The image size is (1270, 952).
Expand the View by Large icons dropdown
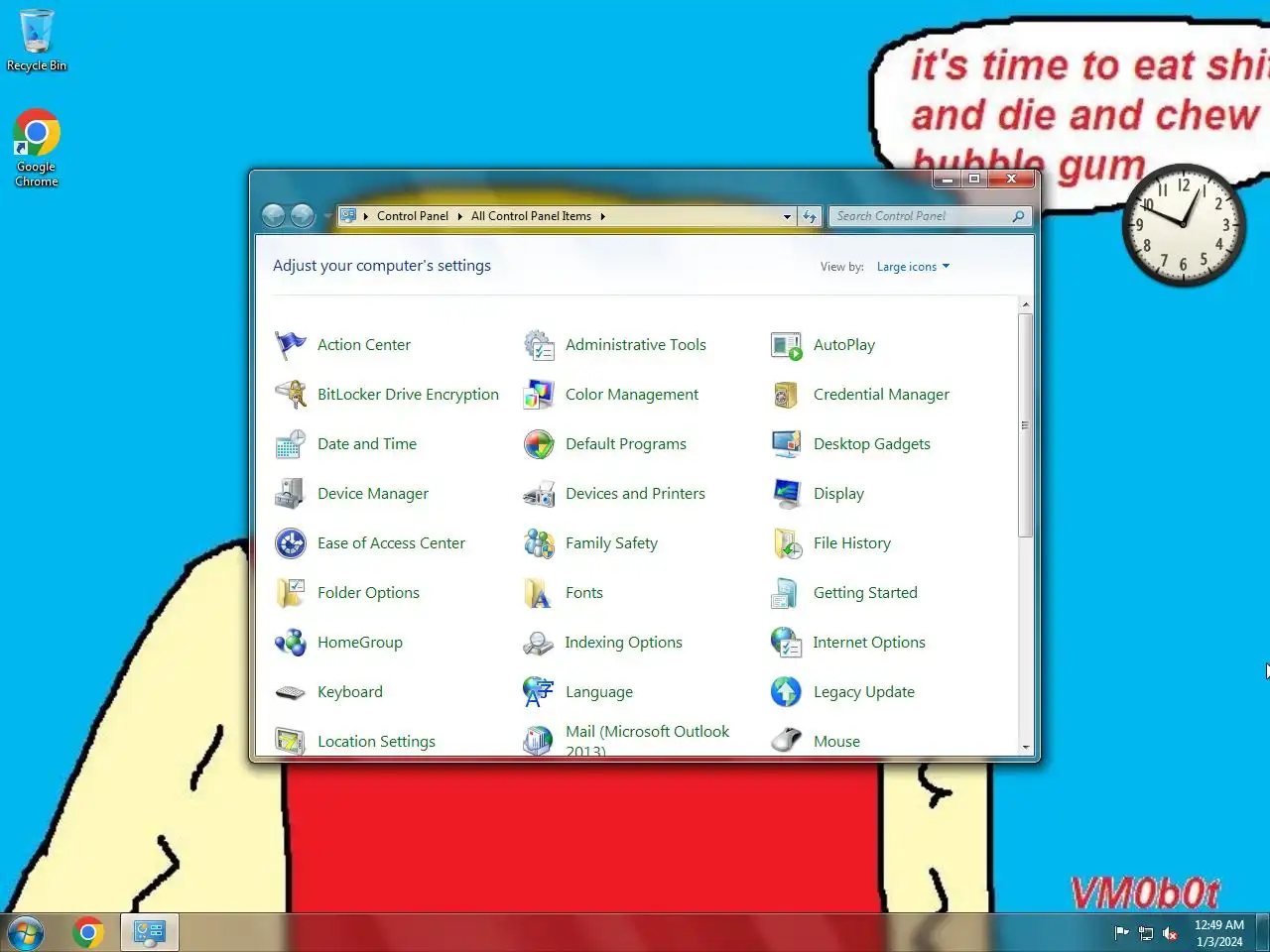click(913, 267)
